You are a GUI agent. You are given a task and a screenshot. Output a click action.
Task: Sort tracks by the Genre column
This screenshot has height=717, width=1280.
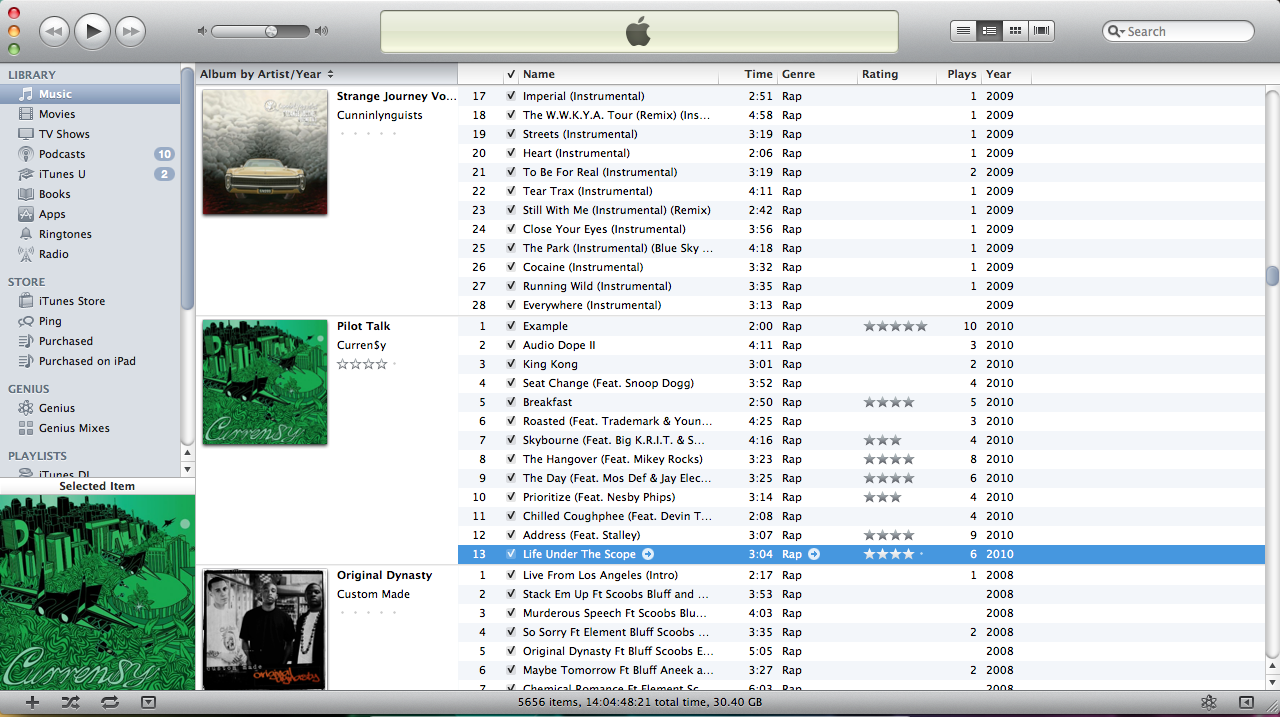click(x=818, y=74)
